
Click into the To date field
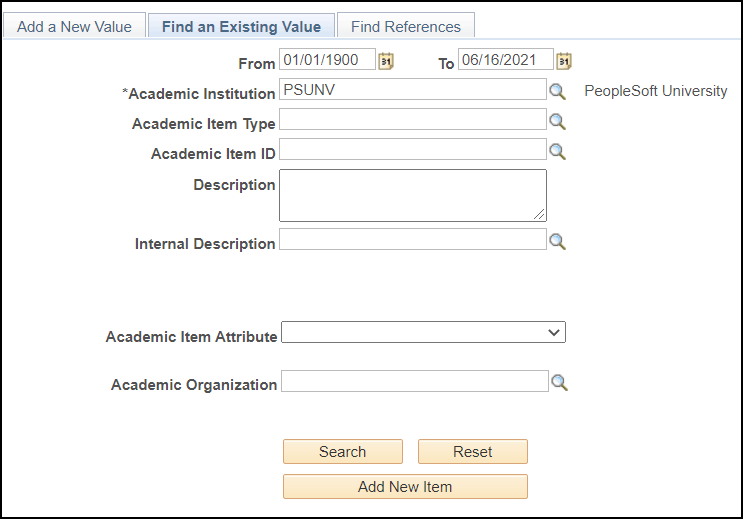click(x=505, y=60)
